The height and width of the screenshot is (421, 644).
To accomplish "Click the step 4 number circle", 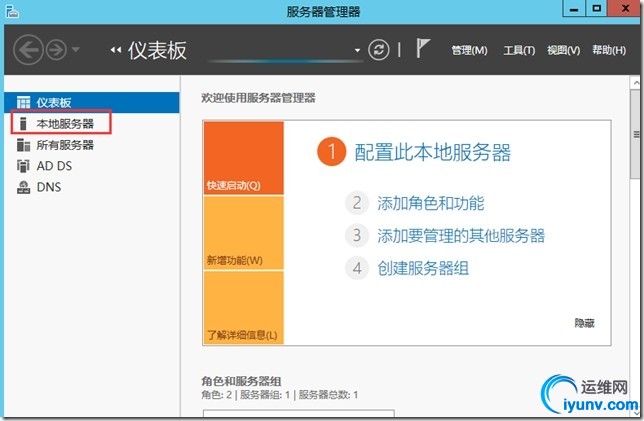I will [357, 268].
